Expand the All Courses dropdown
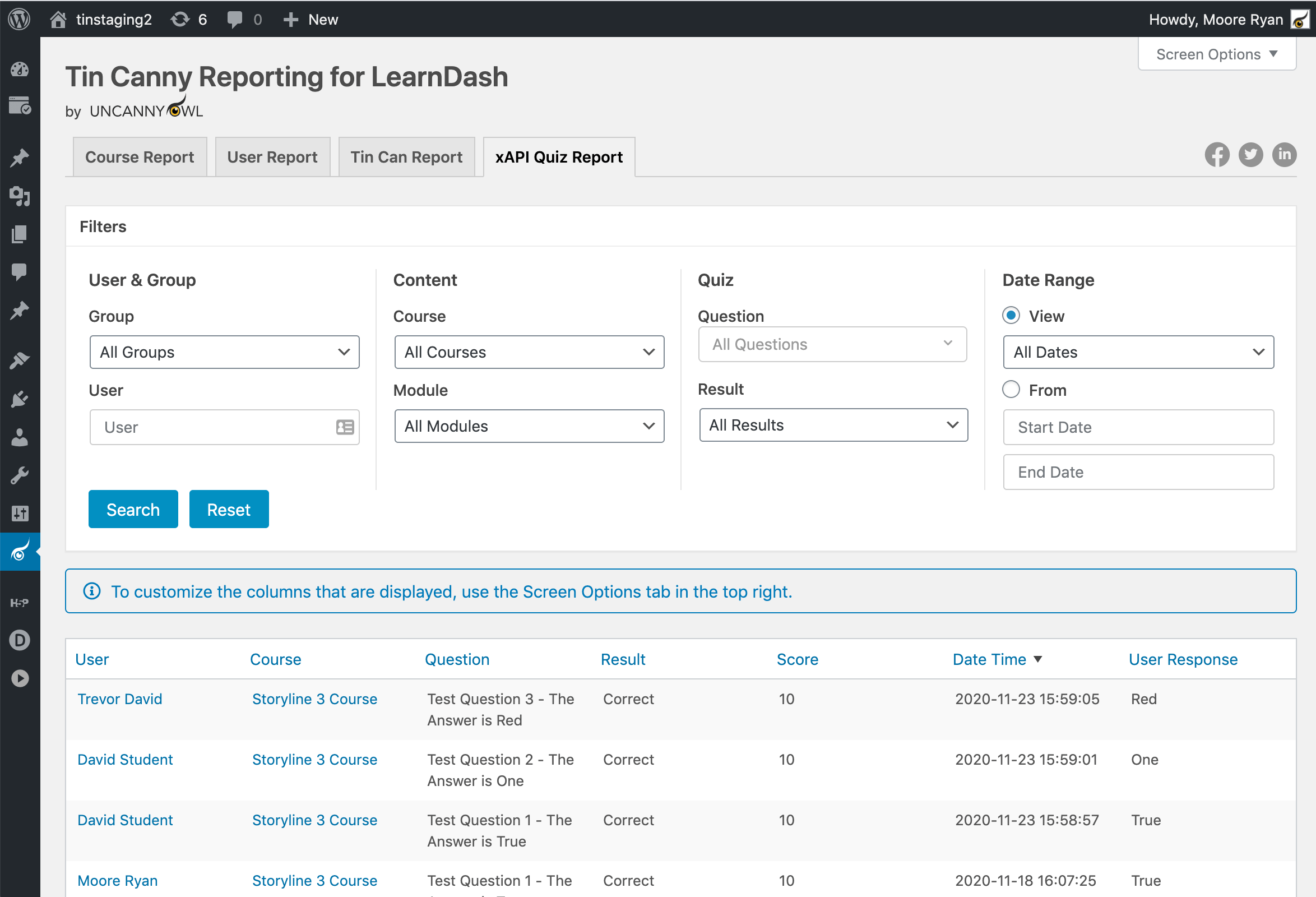The image size is (1316, 897). pyautogui.click(x=529, y=352)
